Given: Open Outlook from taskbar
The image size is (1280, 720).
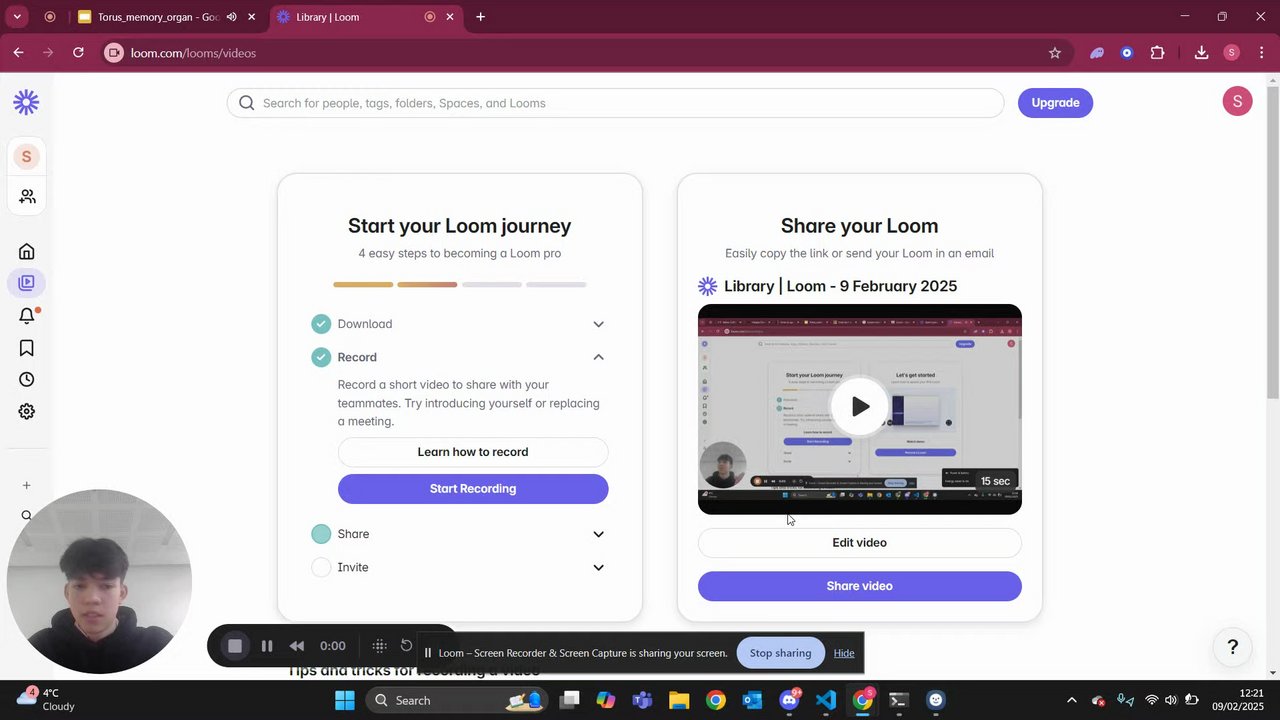Looking at the screenshot, I should pos(752,700).
